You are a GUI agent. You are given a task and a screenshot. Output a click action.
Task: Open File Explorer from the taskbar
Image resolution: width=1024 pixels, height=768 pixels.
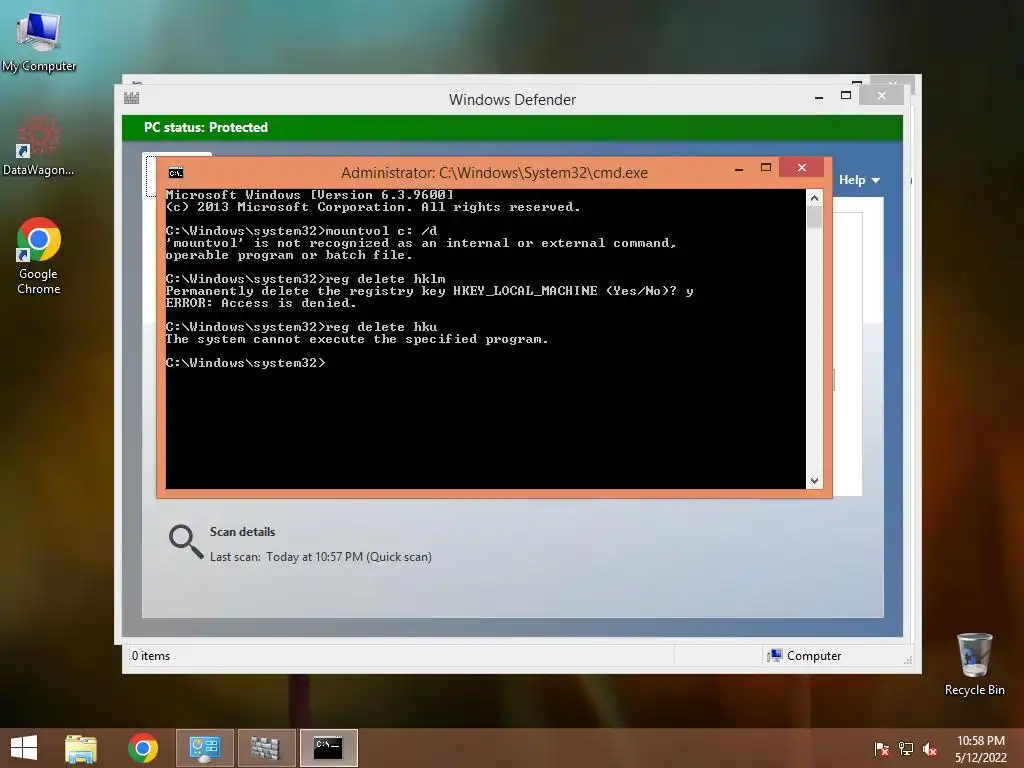click(81, 748)
